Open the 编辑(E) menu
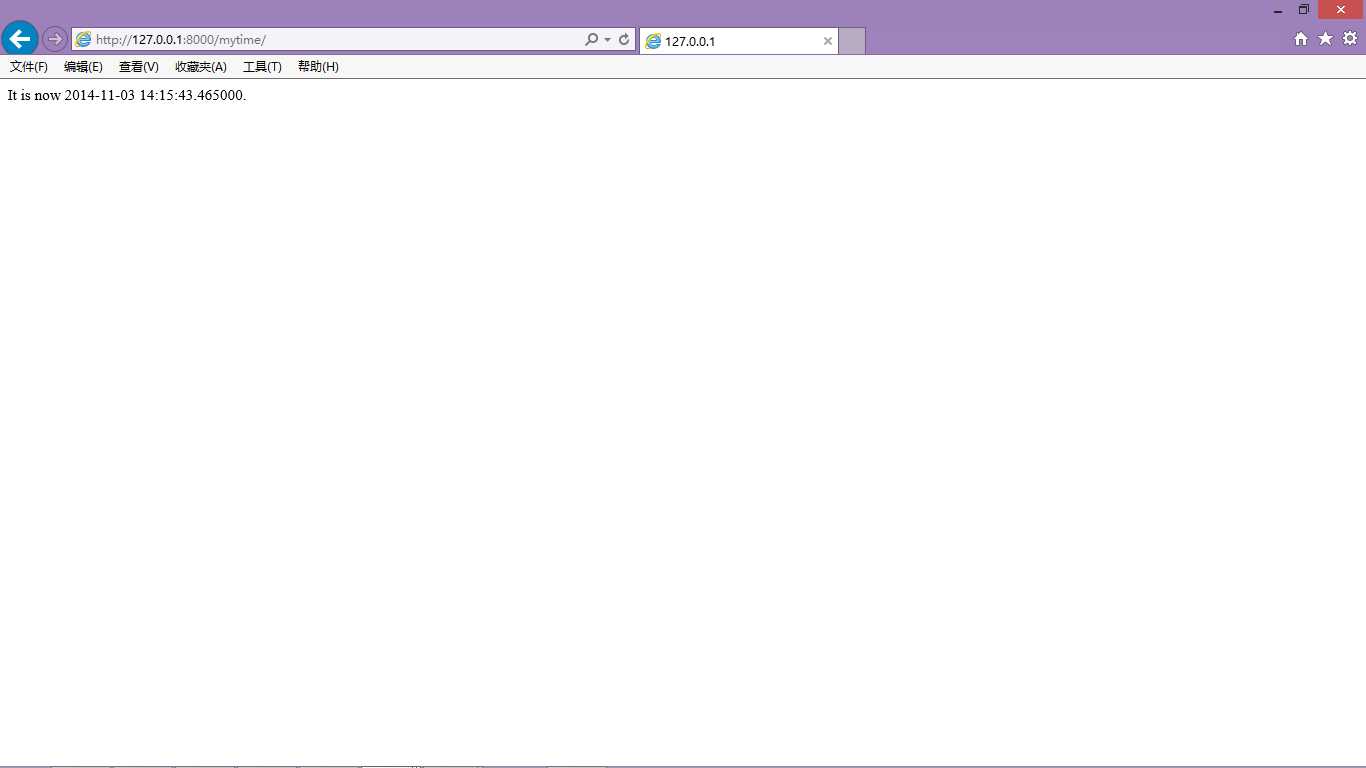This screenshot has height=768, width=1366. click(83, 67)
